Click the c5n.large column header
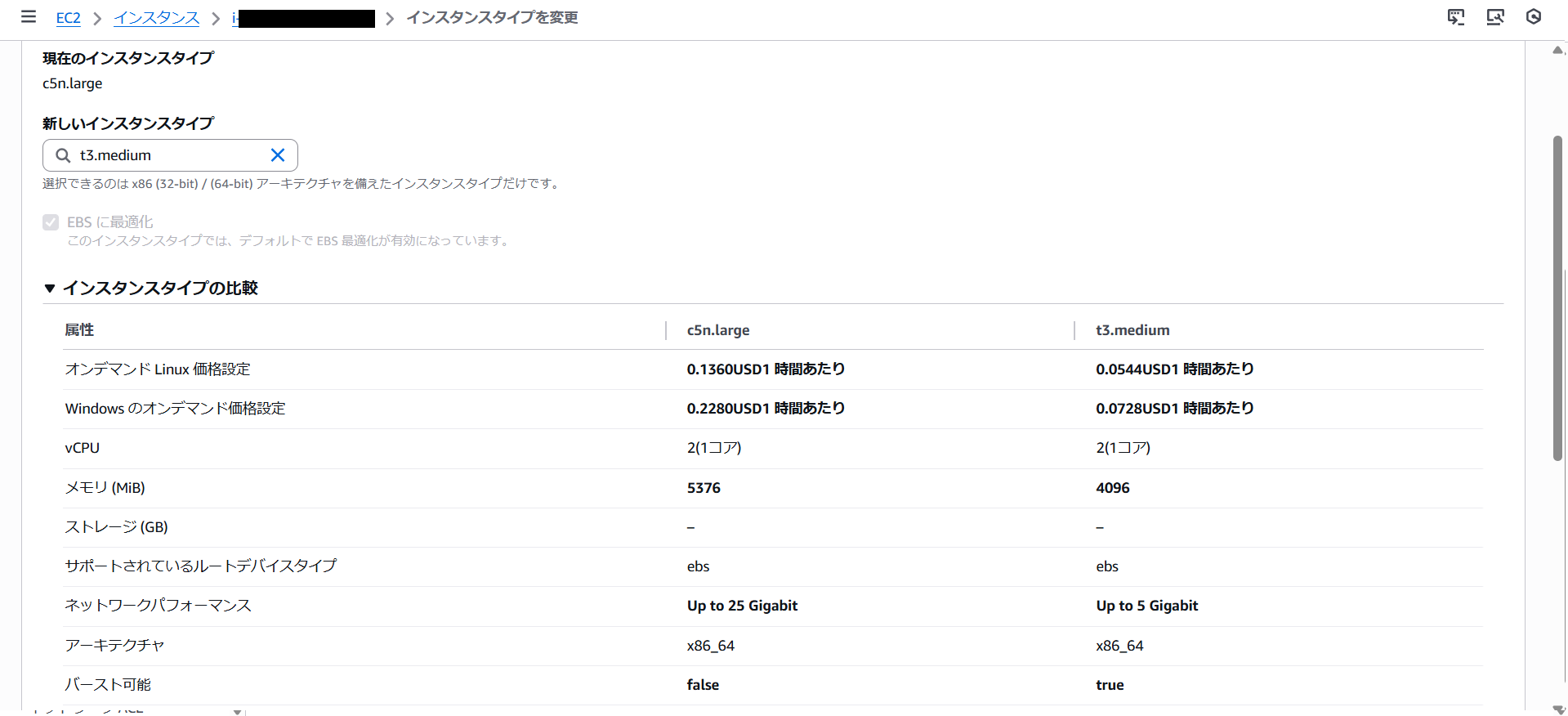 point(718,330)
